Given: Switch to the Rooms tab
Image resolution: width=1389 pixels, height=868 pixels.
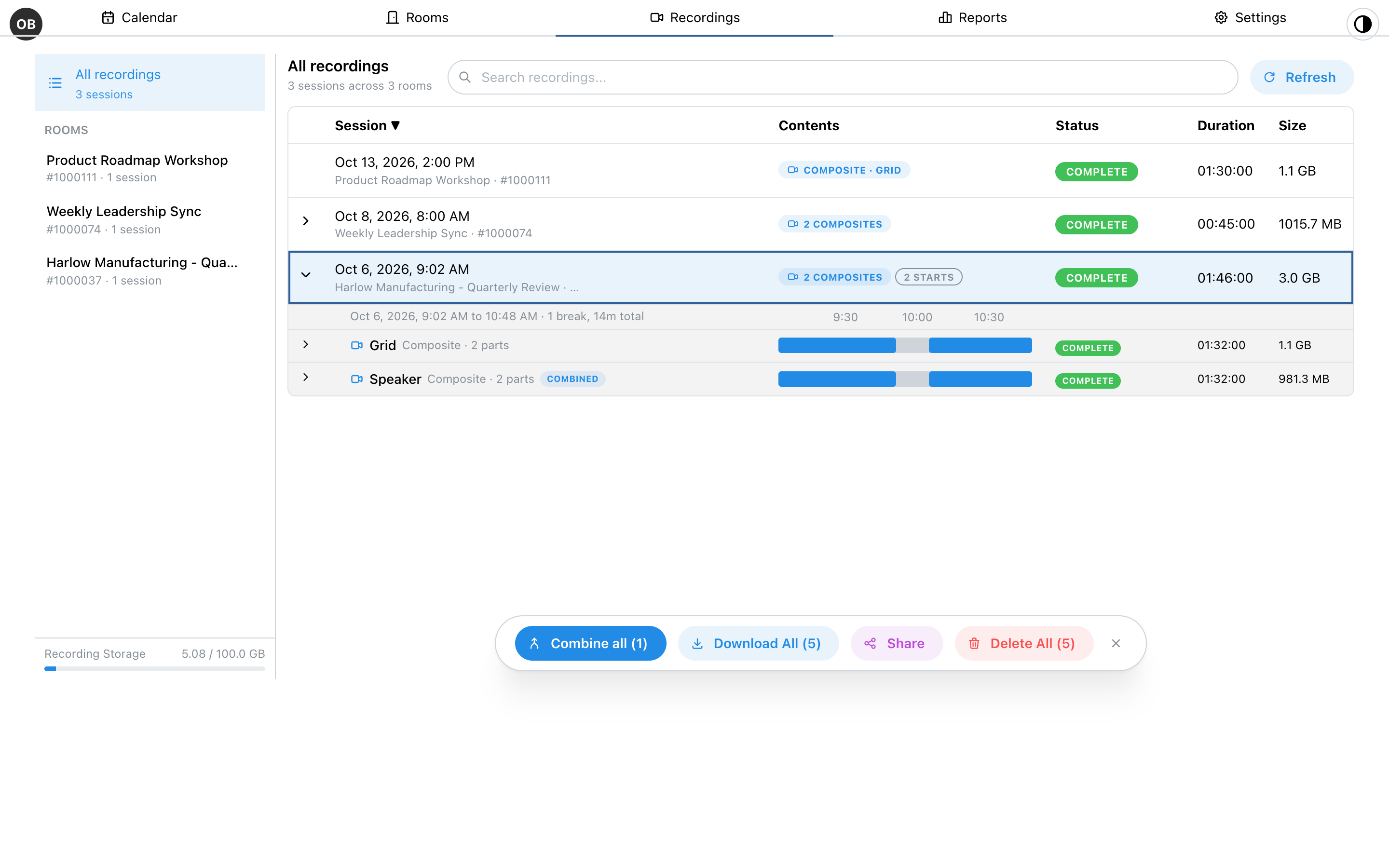Looking at the screenshot, I should [417, 18].
